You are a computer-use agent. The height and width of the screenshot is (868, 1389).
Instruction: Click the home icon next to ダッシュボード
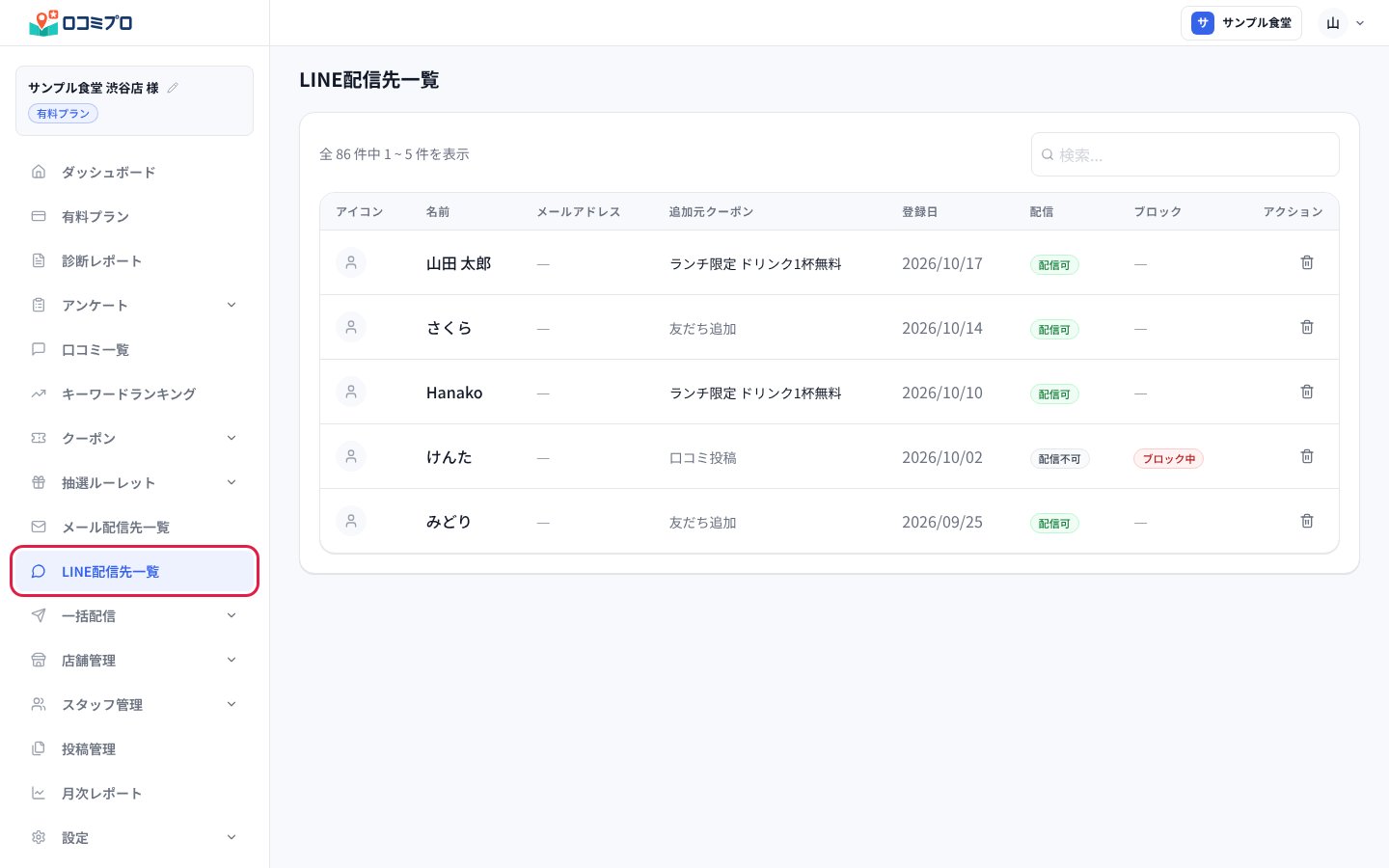click(x=39, y=172)
